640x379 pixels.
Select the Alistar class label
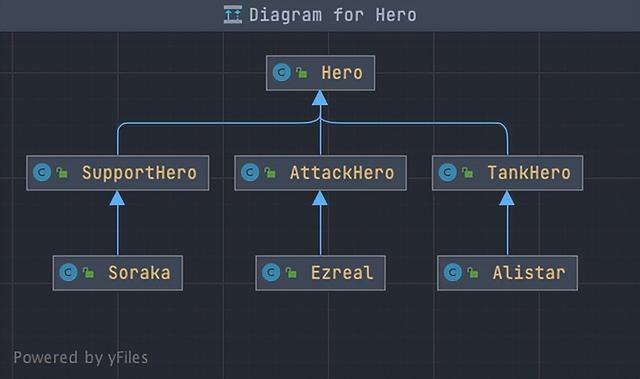click(529, 273)
